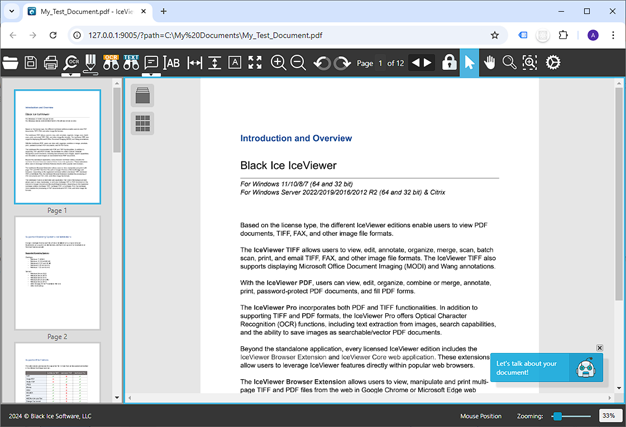Select the arrow pointer tool

coord(469,63)
